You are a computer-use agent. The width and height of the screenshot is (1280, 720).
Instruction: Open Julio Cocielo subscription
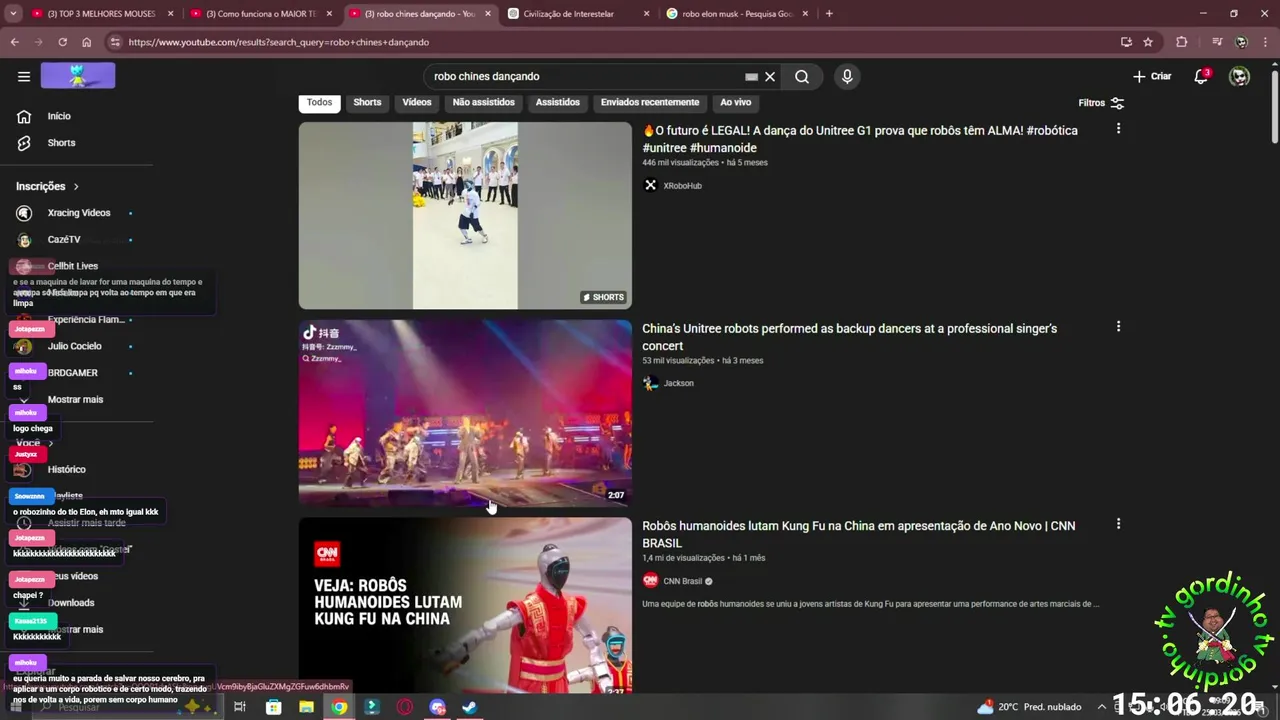(x=75, y=346)
